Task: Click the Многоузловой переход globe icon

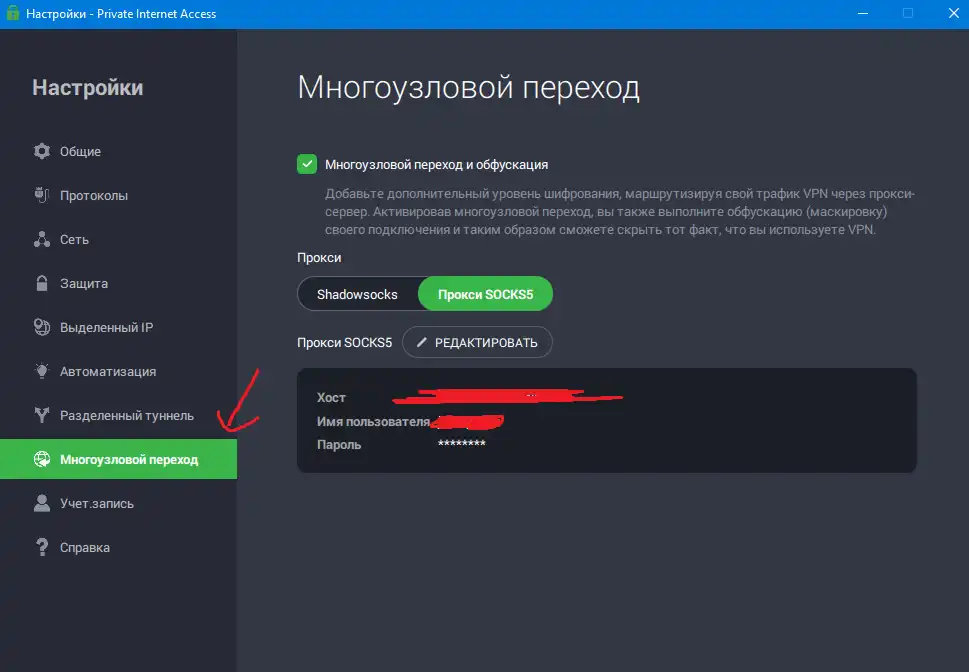Action: coord(41,459)
